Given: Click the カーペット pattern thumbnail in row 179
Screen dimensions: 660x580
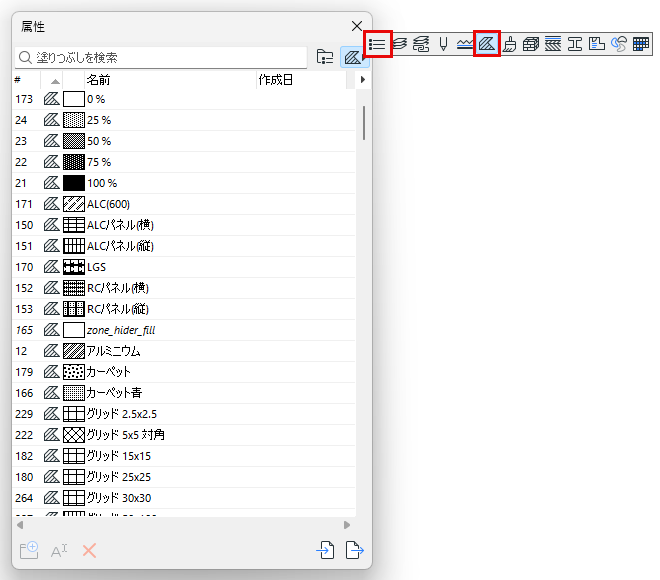Looking at the screenshot, I should point(74,372).
